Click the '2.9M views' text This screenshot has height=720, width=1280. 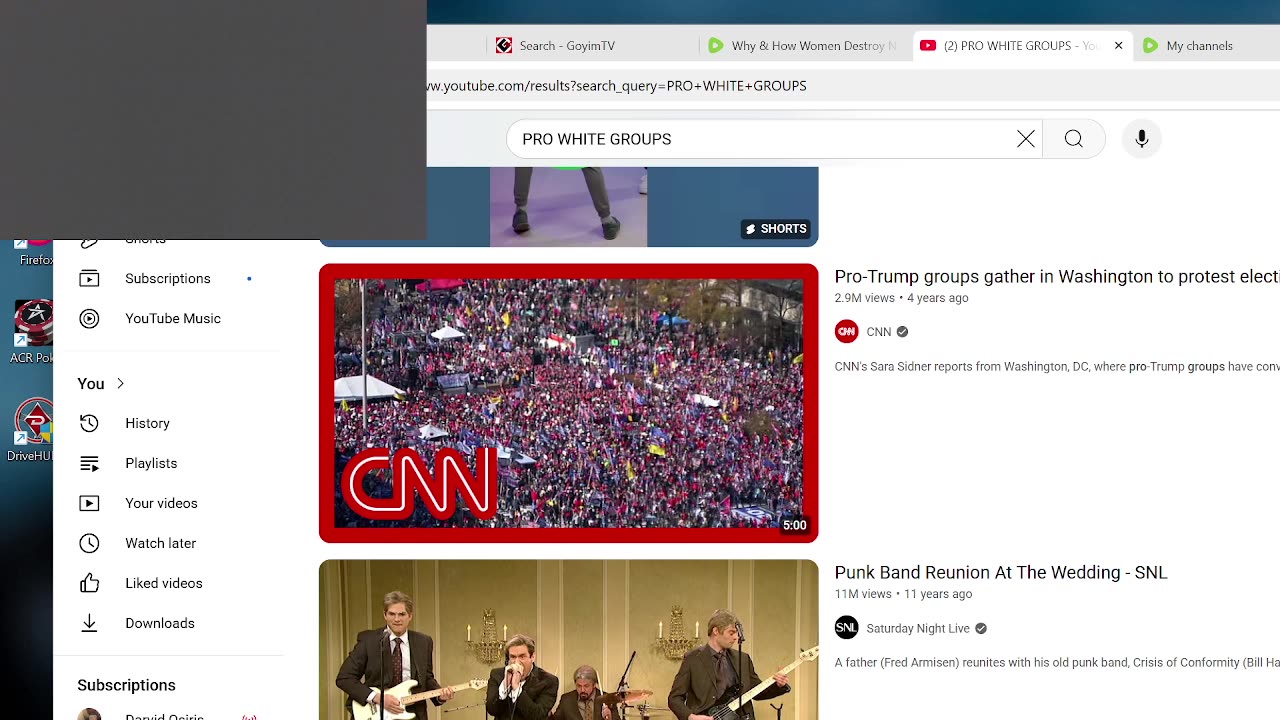(x=864, y=298)
